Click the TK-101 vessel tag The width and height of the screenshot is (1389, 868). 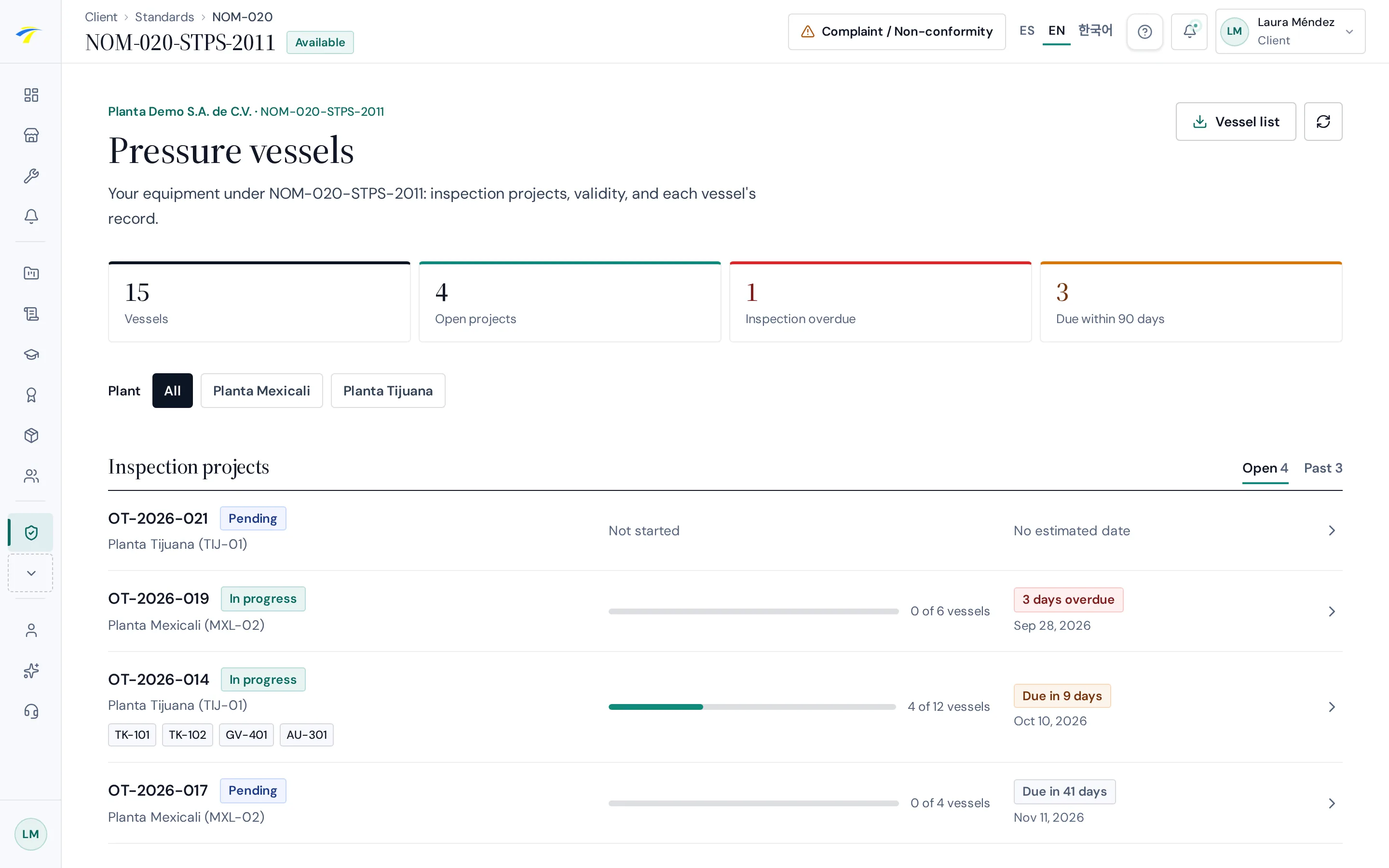132,735
